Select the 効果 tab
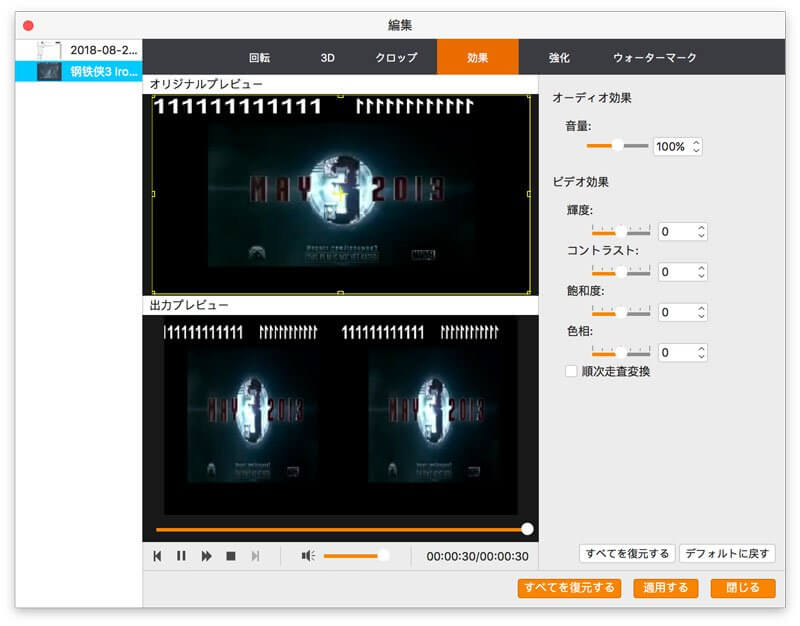Screen dimensions: 800x626 [478, 57]
